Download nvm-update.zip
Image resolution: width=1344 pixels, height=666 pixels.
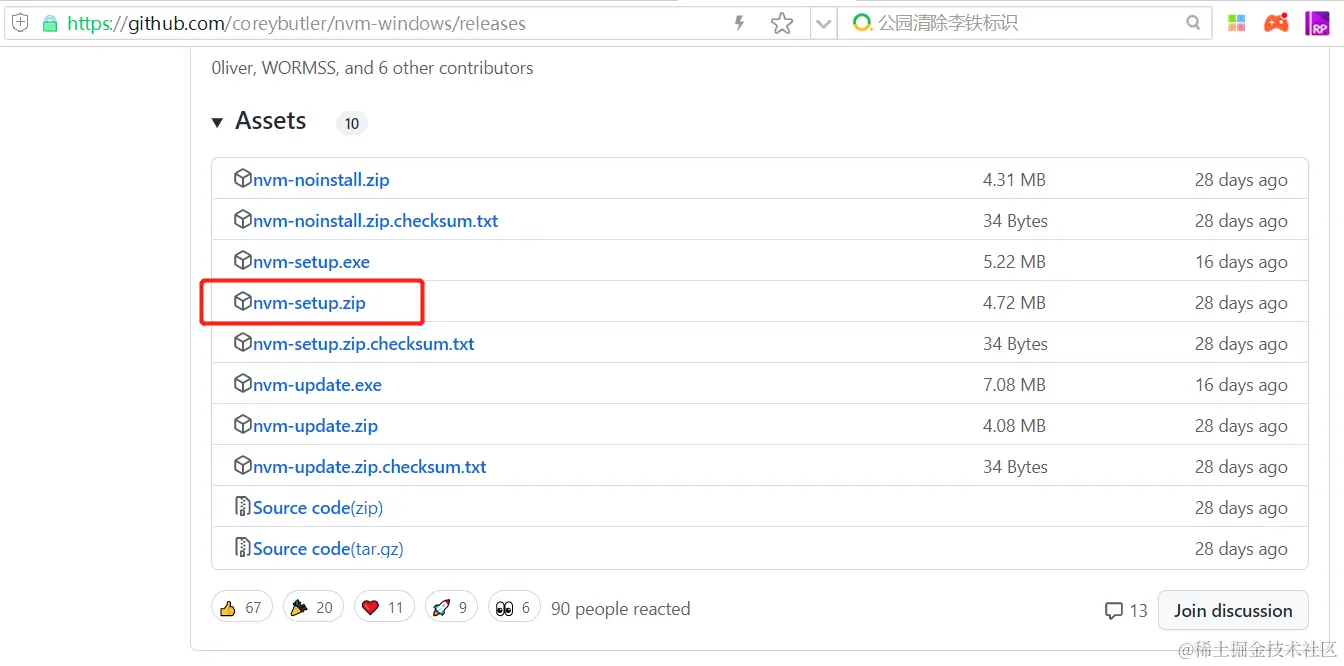pyautogui.click(x=315, y=426)
